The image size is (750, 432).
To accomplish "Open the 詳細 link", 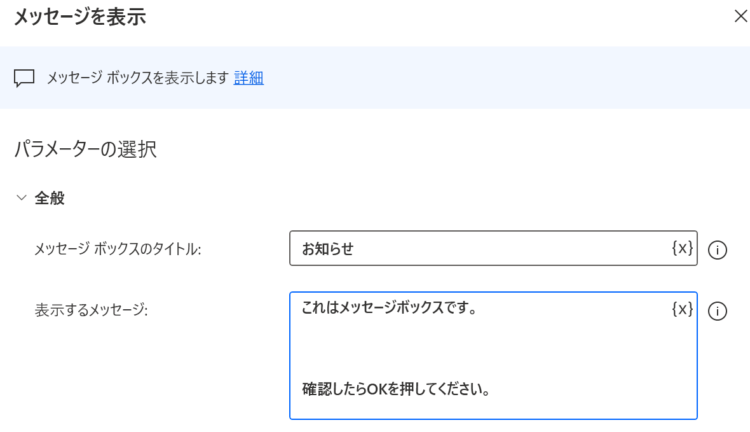I will tap(249, 78).
